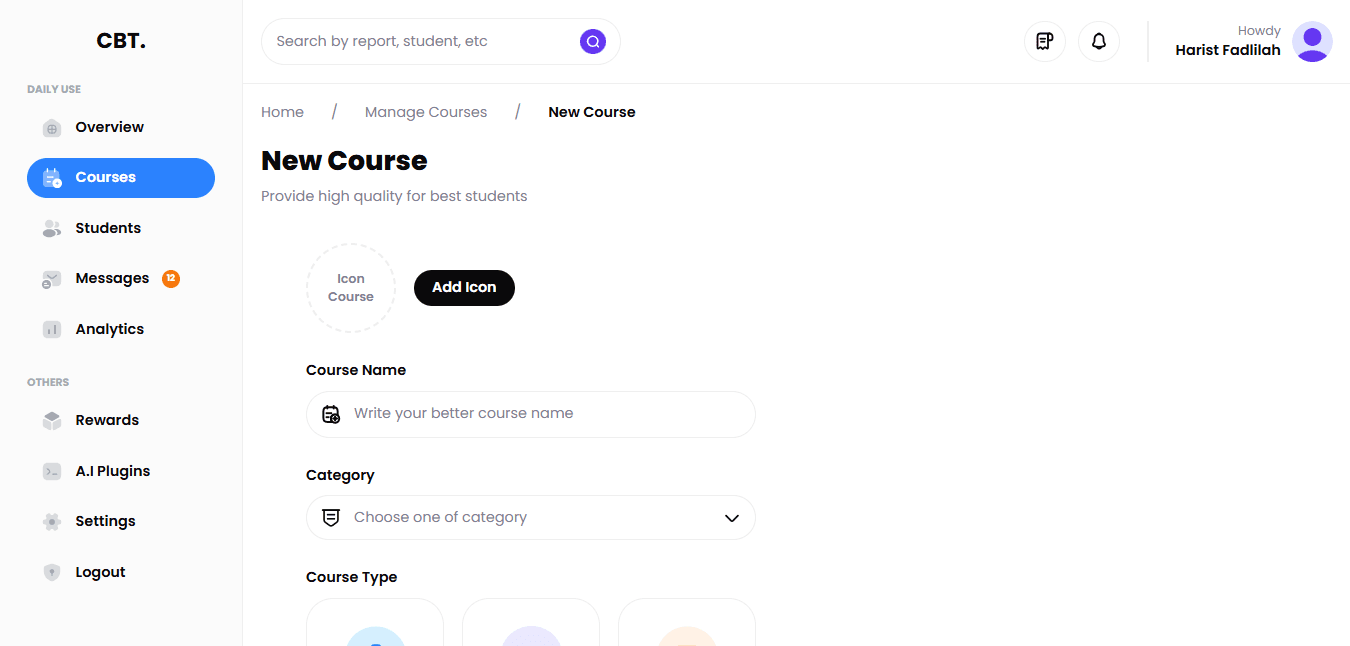Click the Settings gear icon in sidebar
The width and height of the screenshot is (1350, 646).
click(x=52, y=522)
